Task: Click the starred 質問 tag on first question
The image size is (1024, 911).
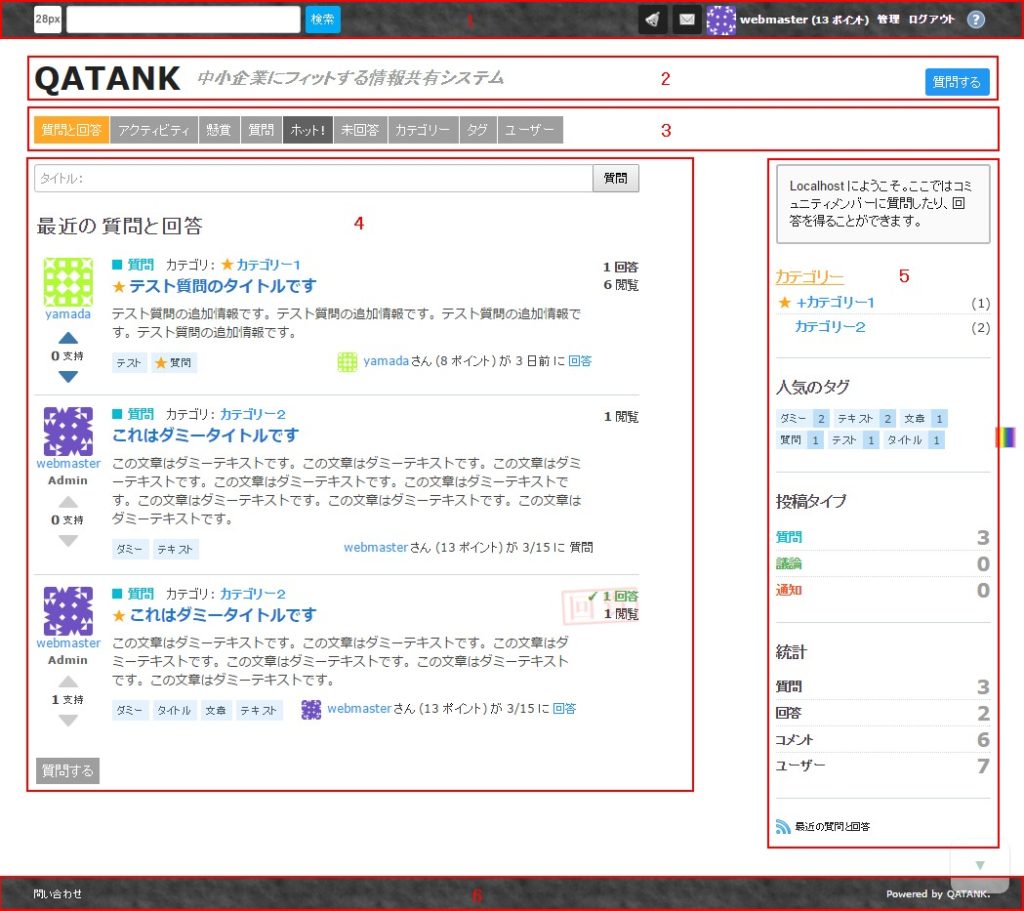Action: click(x=174, y=362)
